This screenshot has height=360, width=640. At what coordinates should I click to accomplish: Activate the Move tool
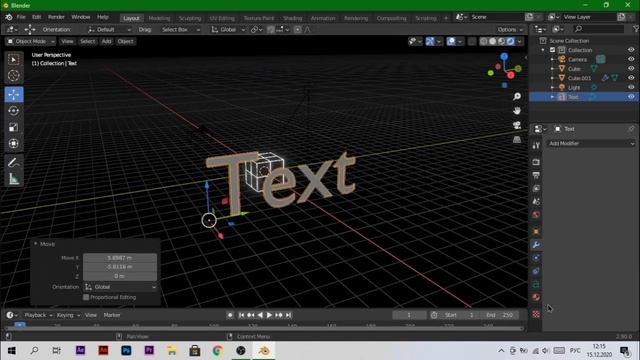point(13,94)
